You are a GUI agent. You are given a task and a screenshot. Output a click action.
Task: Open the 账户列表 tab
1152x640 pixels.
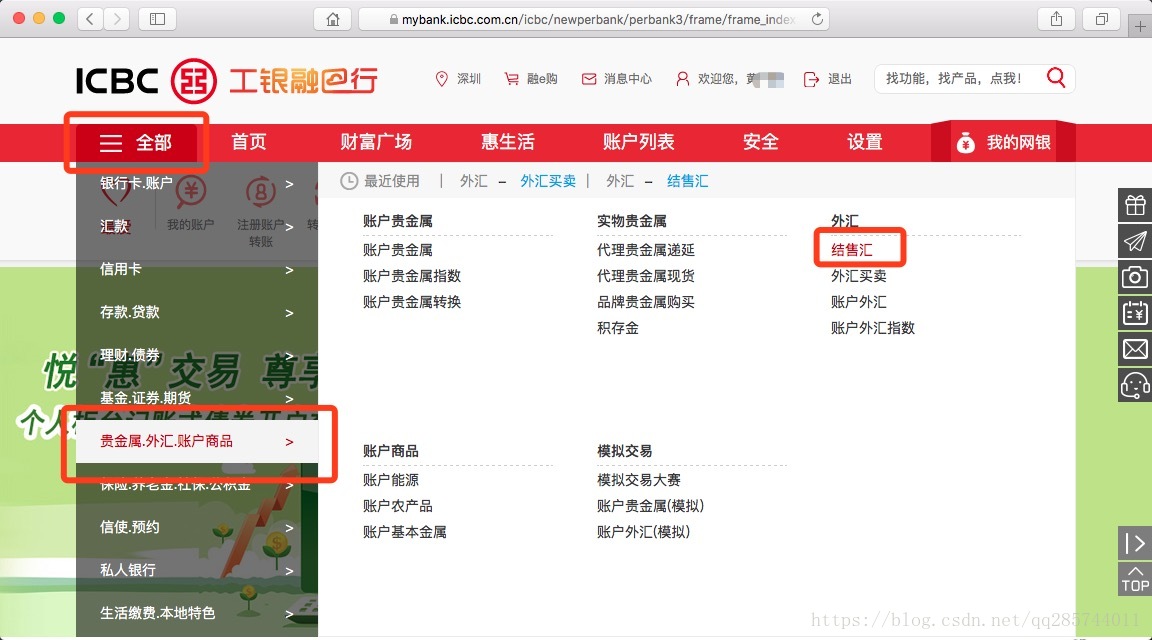(638, 142)
